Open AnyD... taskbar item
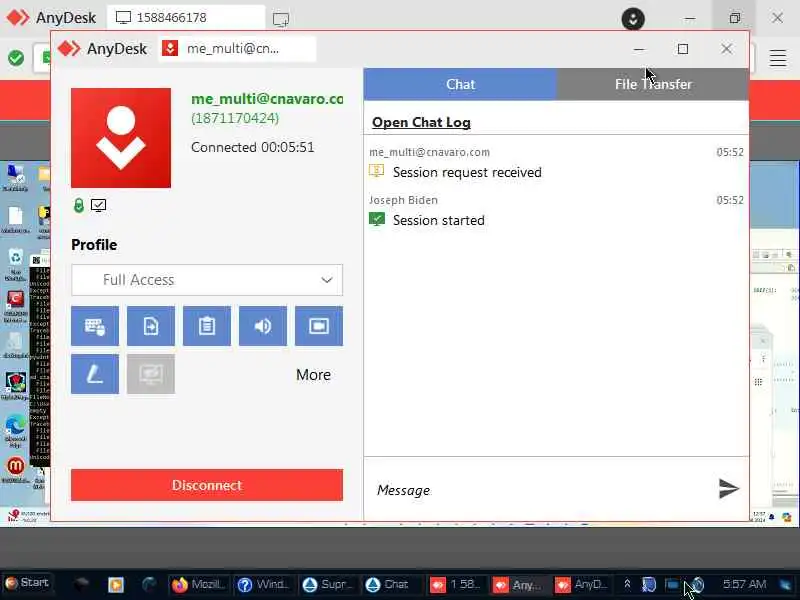 (582, 584)
